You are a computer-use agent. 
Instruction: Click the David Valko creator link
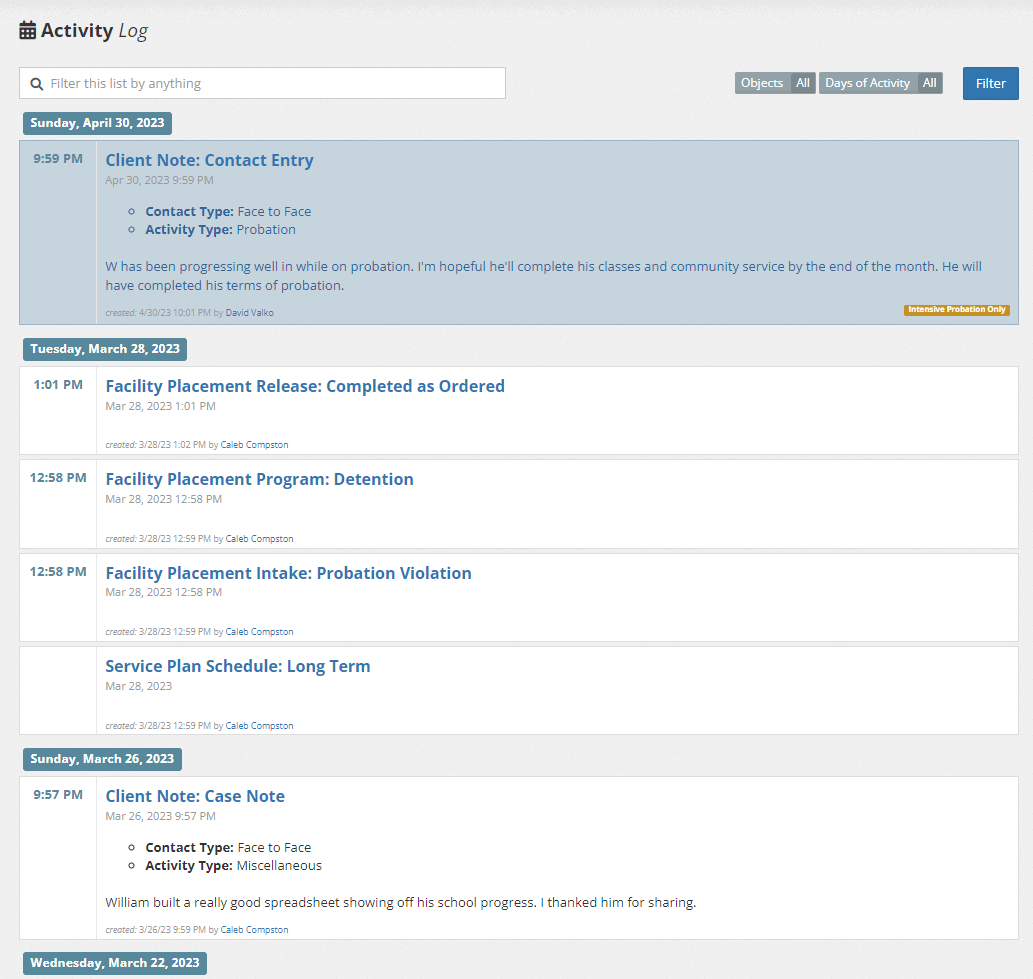pos(249,312)
